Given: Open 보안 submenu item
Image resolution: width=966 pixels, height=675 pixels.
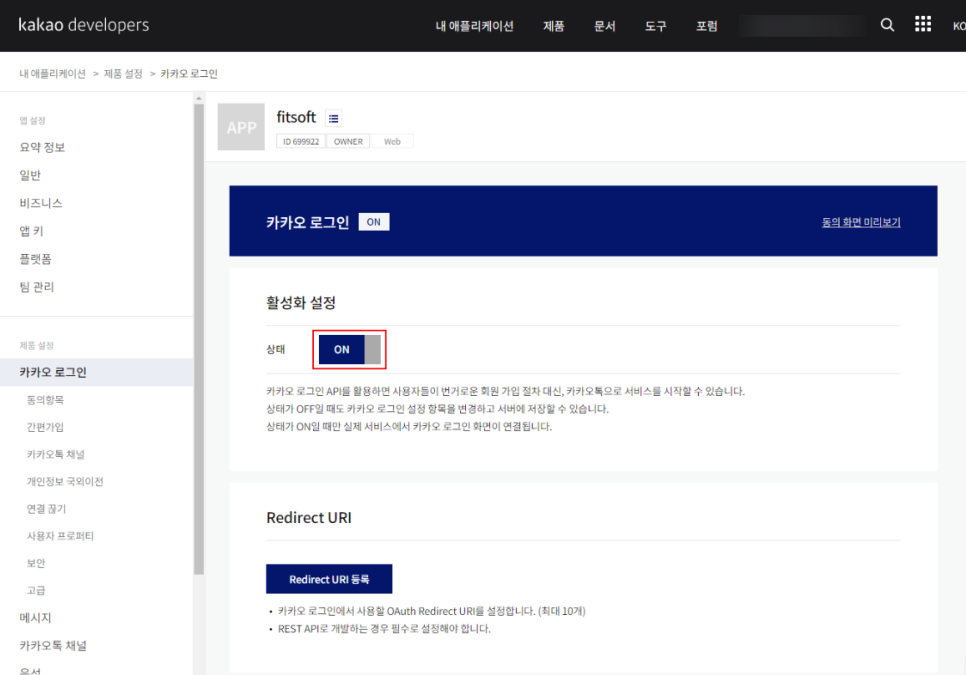Looking at the screenshot, I should [x=36, y=563].
